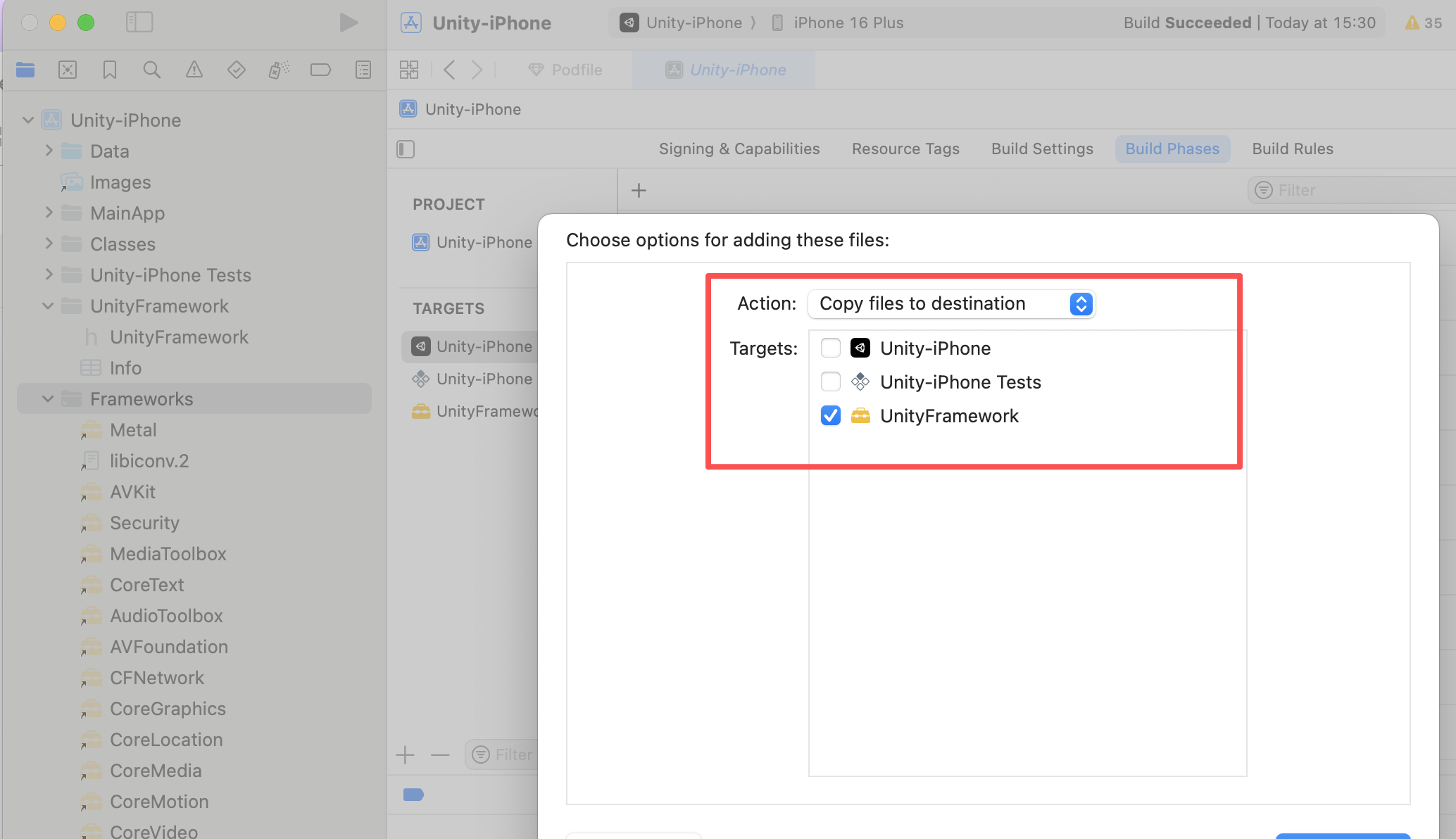Collapse the Unity-iPhone project root
The height and width of the screenshot is (839, 1456).
click(28, 120)
